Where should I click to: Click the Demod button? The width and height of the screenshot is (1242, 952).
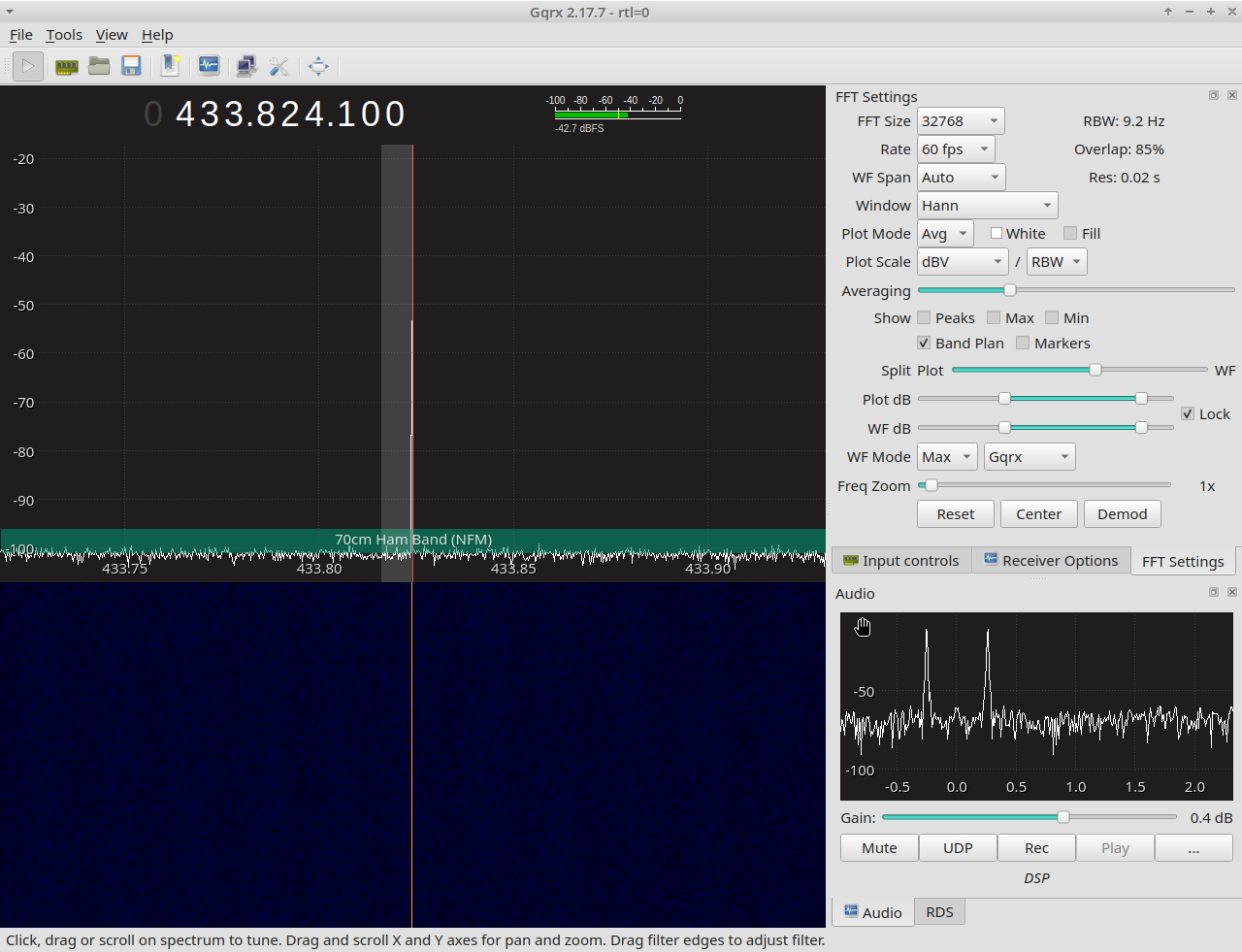point(1123,514)
